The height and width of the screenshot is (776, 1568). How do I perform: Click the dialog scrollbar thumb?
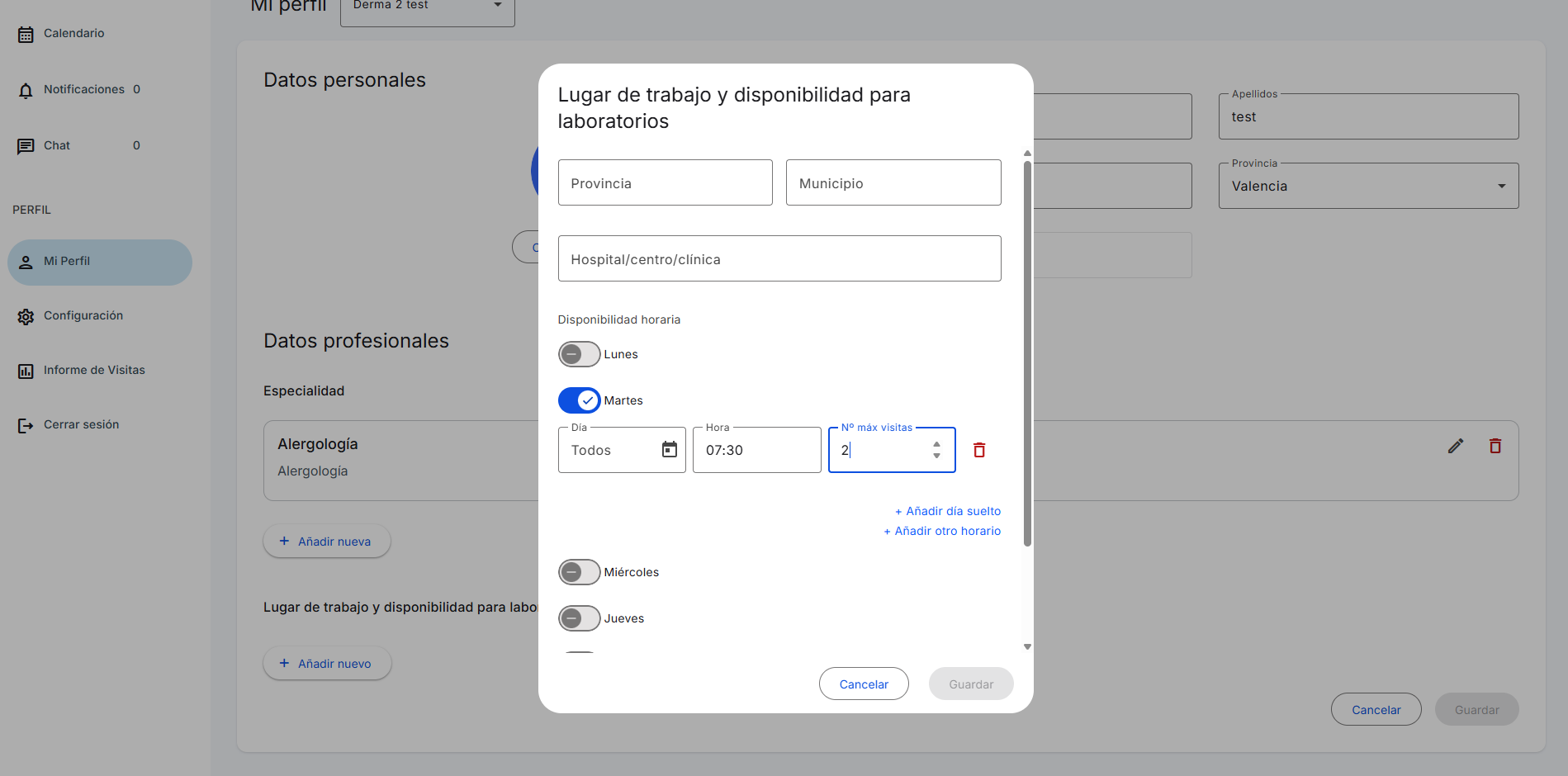pos(1027,353)
